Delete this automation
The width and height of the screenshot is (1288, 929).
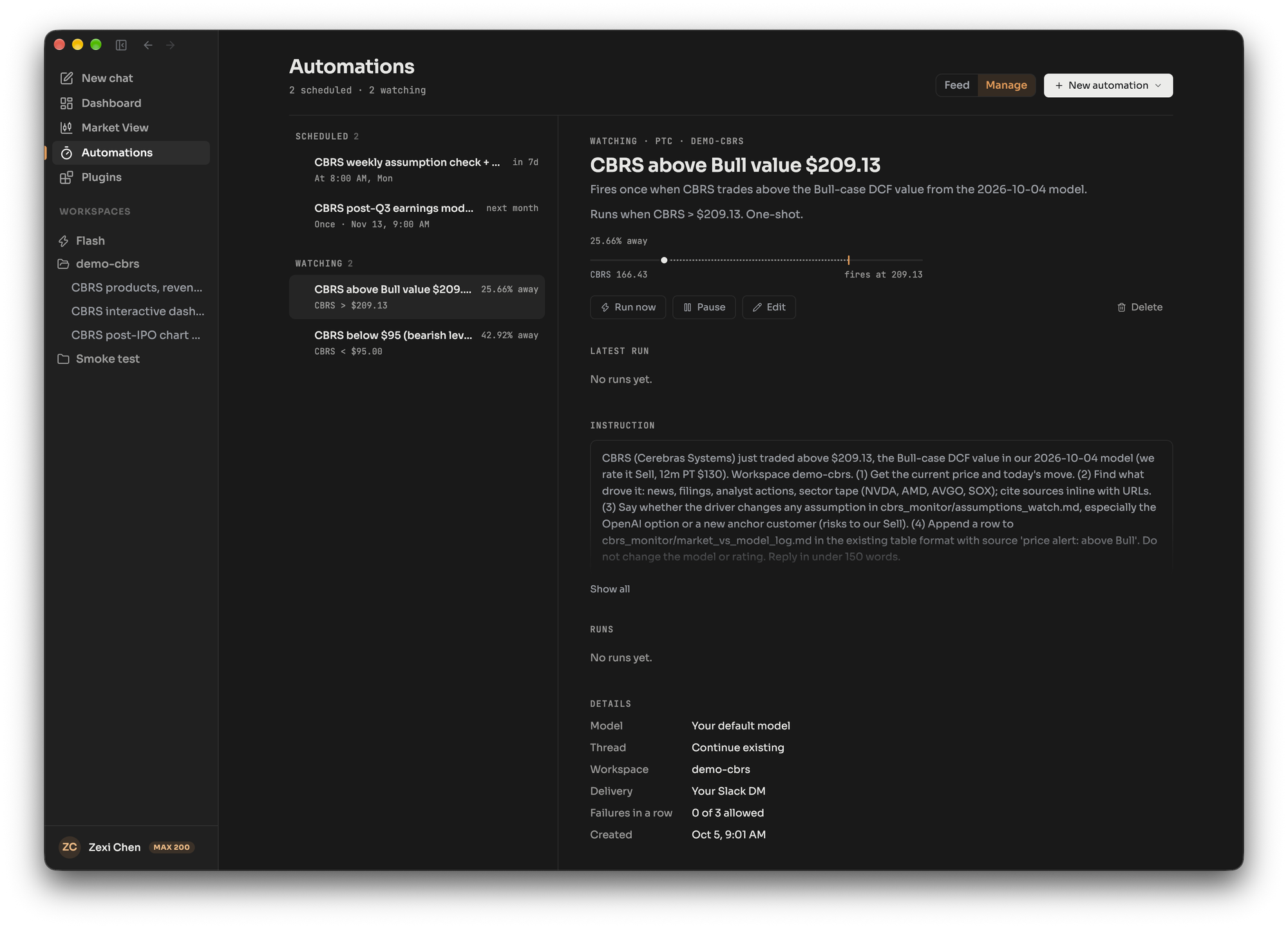point(1139,307)
